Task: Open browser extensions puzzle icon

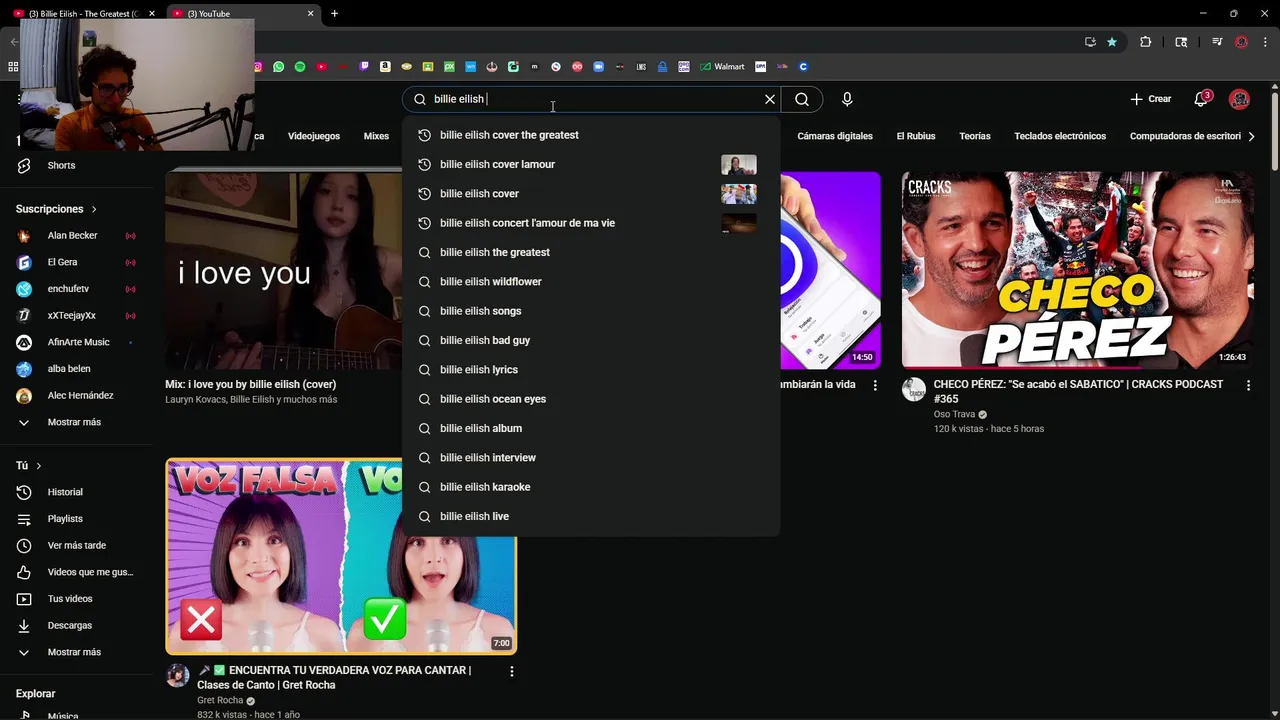Action: pos(1146,42)
